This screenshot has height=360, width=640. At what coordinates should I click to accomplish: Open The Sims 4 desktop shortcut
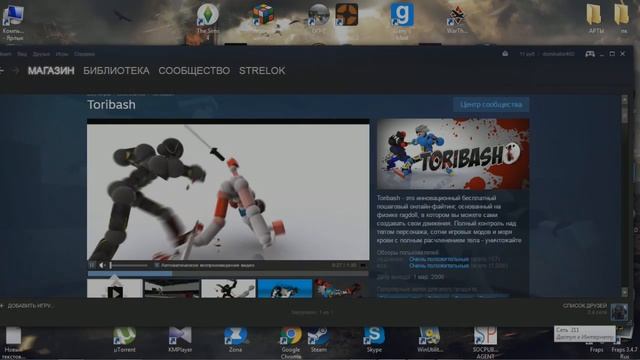pos(207,18)
